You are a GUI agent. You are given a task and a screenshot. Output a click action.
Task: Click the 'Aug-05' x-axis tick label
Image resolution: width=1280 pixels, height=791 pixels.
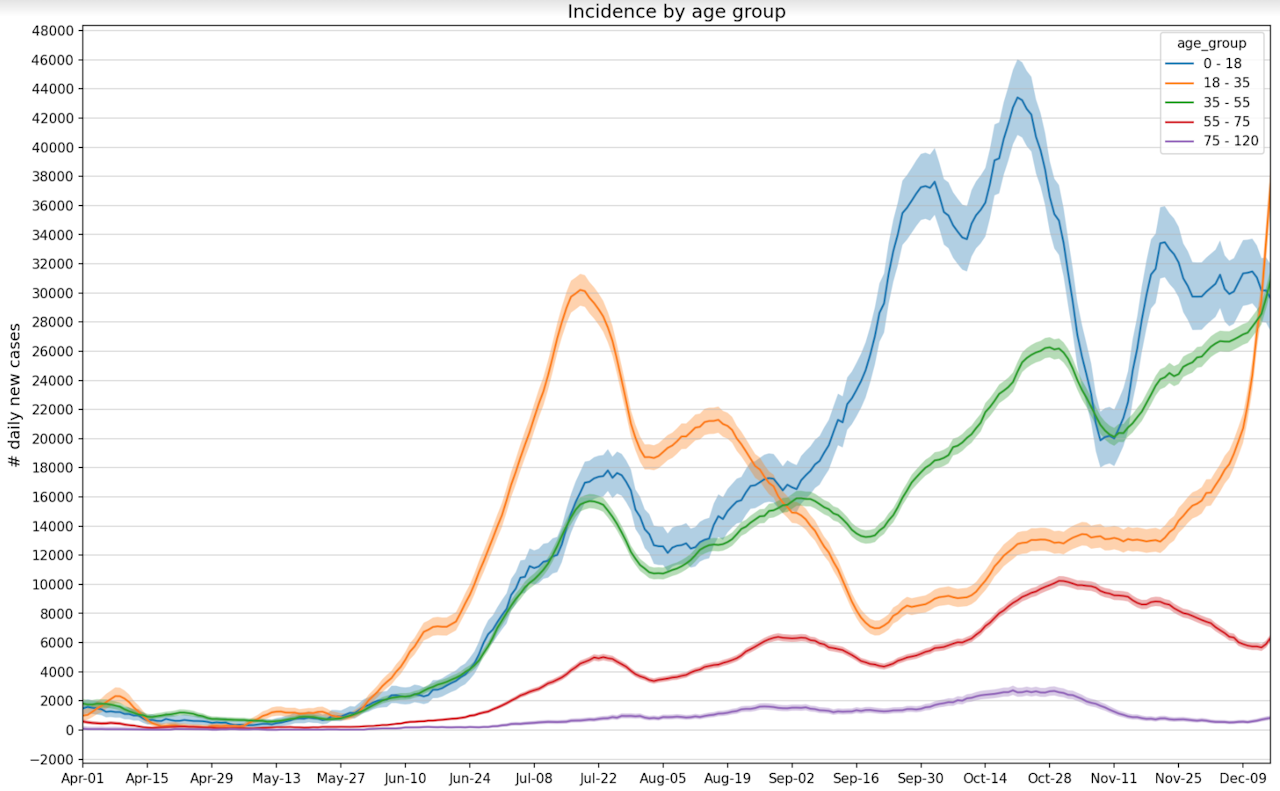(x=661, y=777)
